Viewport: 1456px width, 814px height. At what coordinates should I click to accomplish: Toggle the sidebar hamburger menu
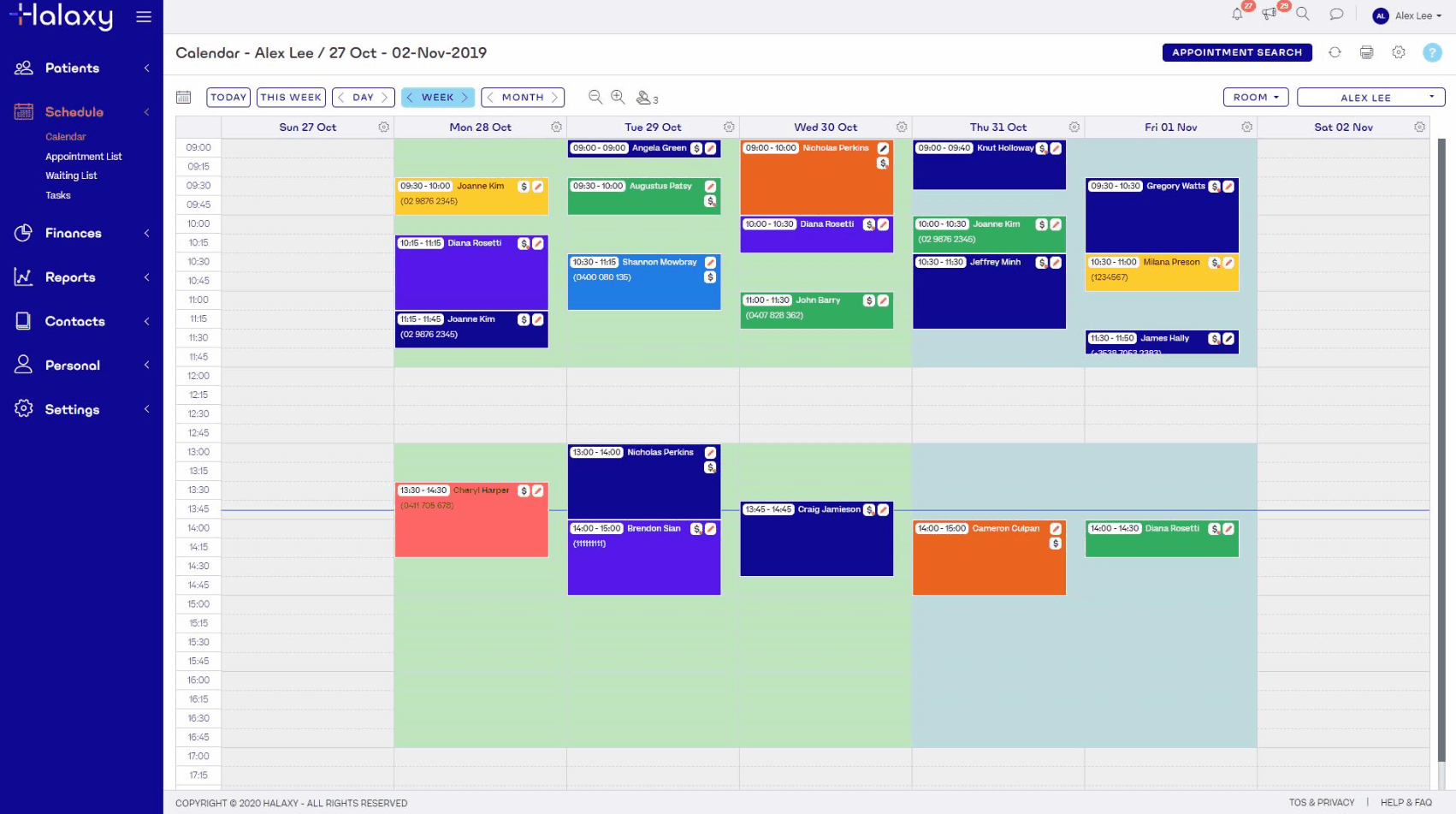coord(144,17)
